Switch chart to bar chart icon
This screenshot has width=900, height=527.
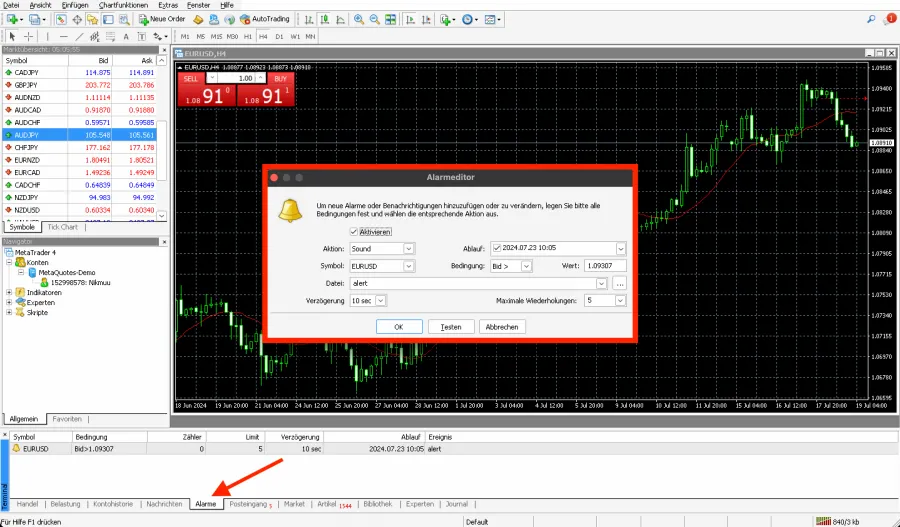pyautogui.click(x=309, y=20)
